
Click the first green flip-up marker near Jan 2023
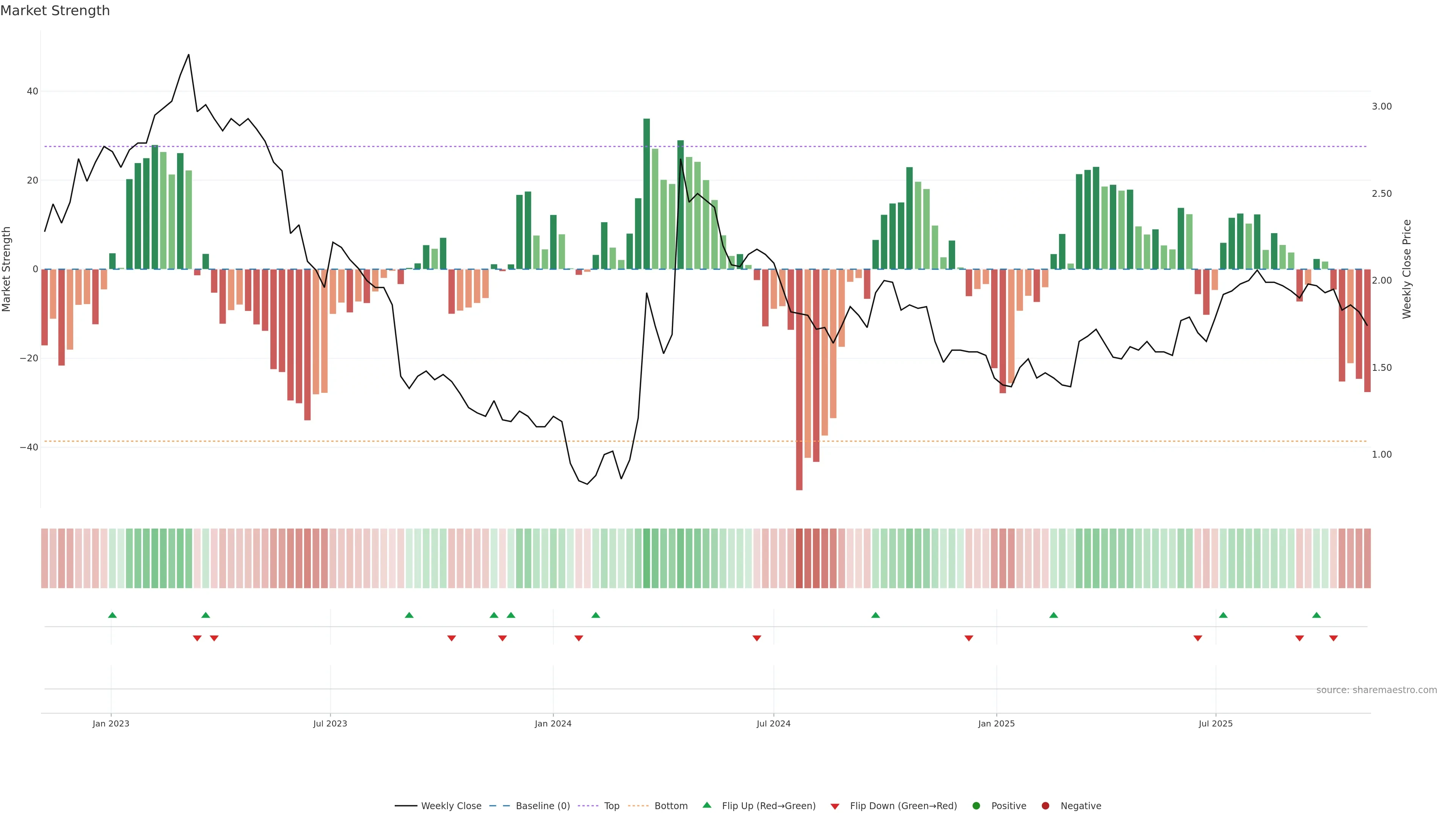pos(113,615)
